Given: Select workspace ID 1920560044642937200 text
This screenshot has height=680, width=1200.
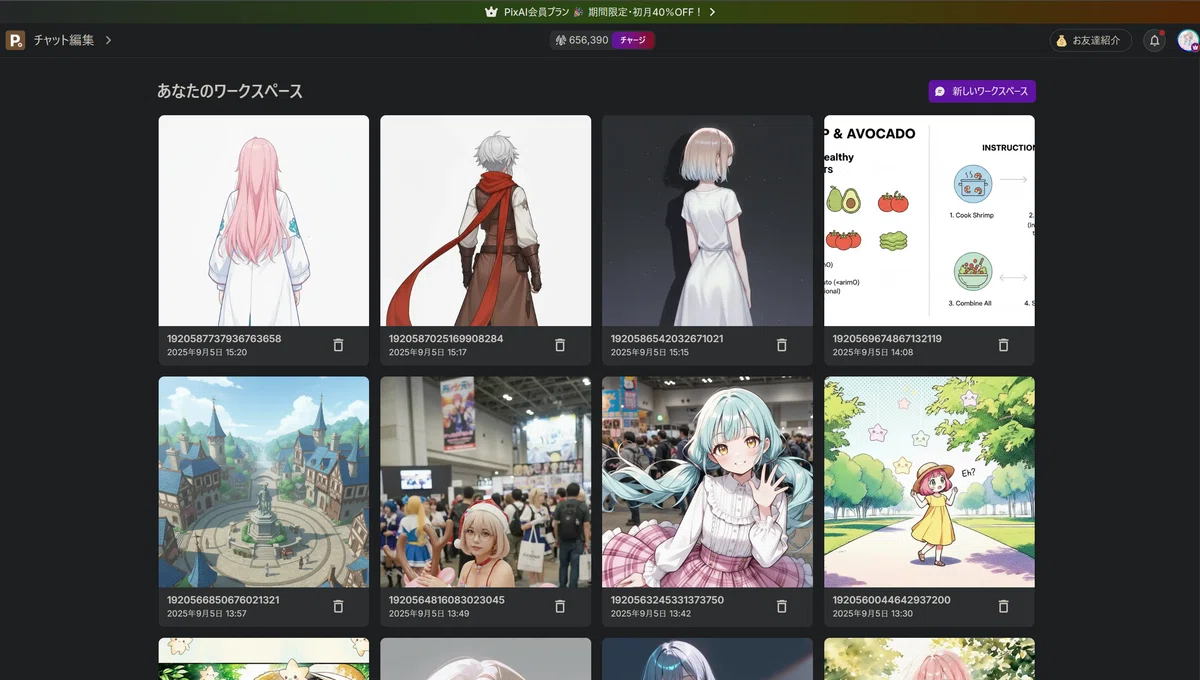Looking at the screenshot, I should tap(892, 600).
